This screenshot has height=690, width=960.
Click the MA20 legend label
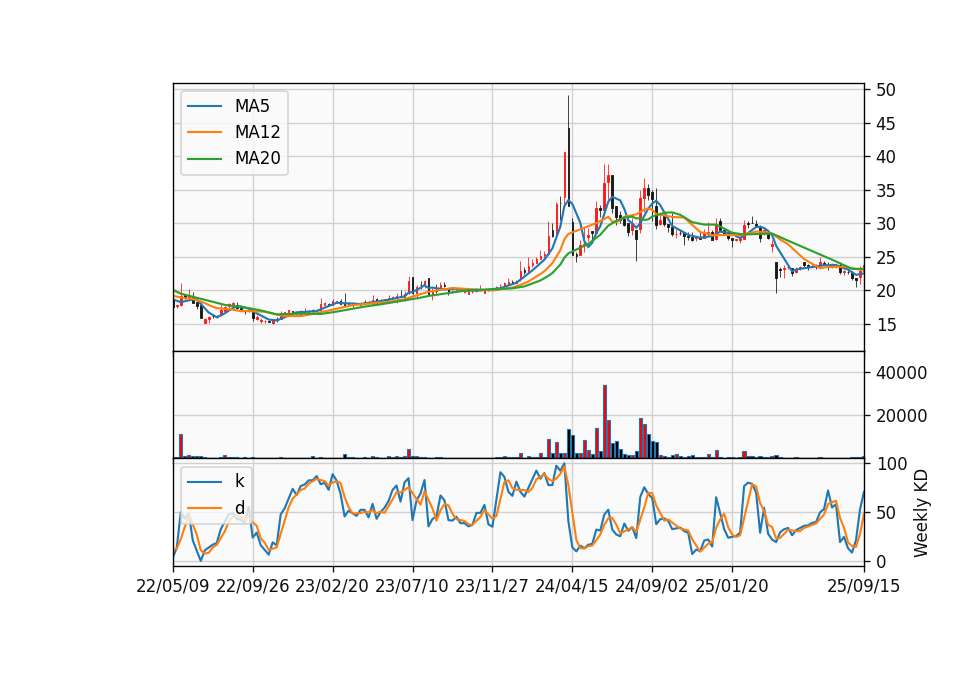pyautogui.click(x=258, y=158)
